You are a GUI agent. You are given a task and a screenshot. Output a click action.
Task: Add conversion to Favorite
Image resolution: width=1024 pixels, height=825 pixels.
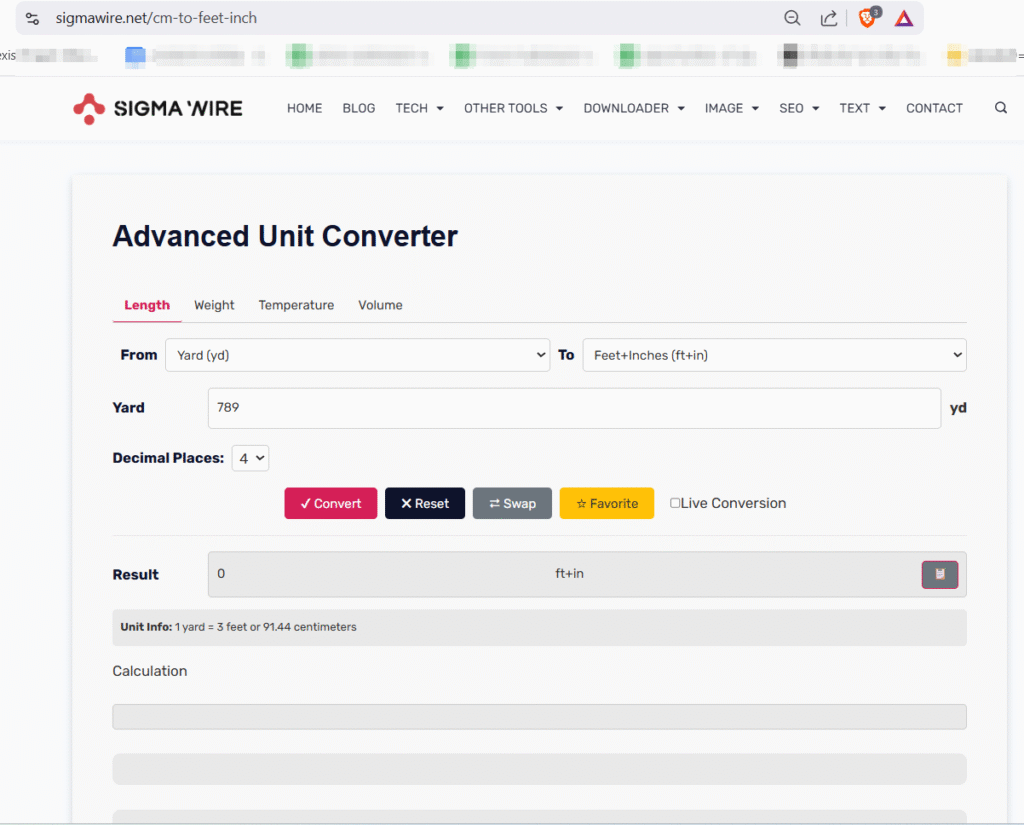(x=607, y=504)
